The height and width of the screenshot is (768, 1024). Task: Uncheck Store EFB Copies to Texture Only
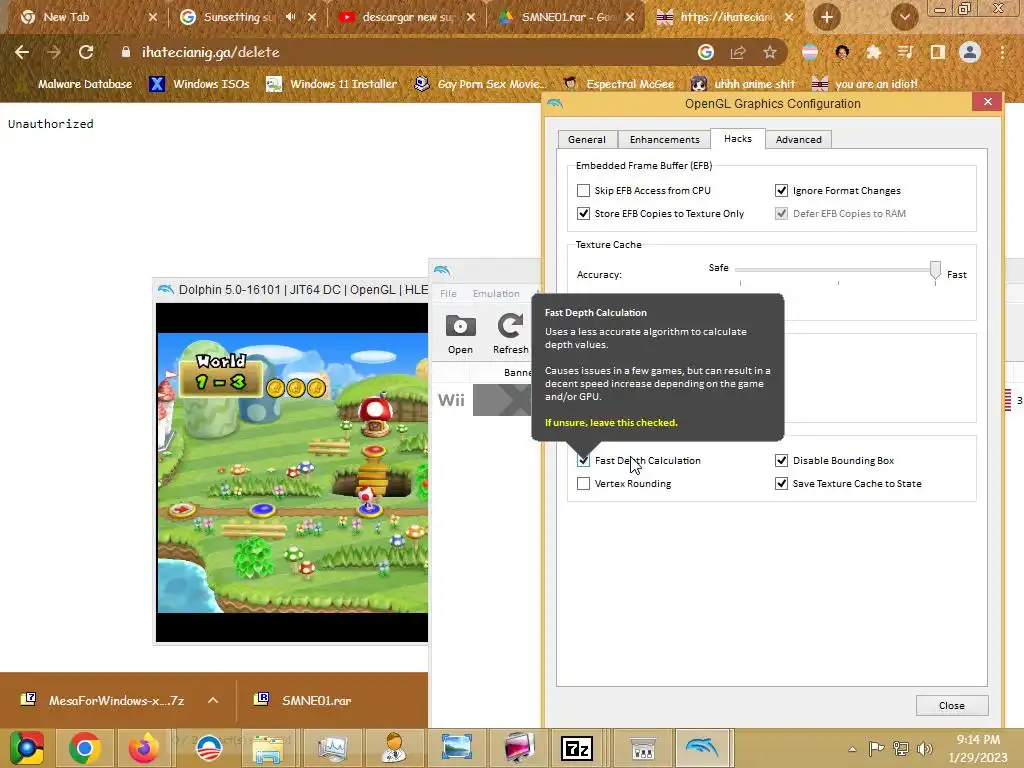583,213
